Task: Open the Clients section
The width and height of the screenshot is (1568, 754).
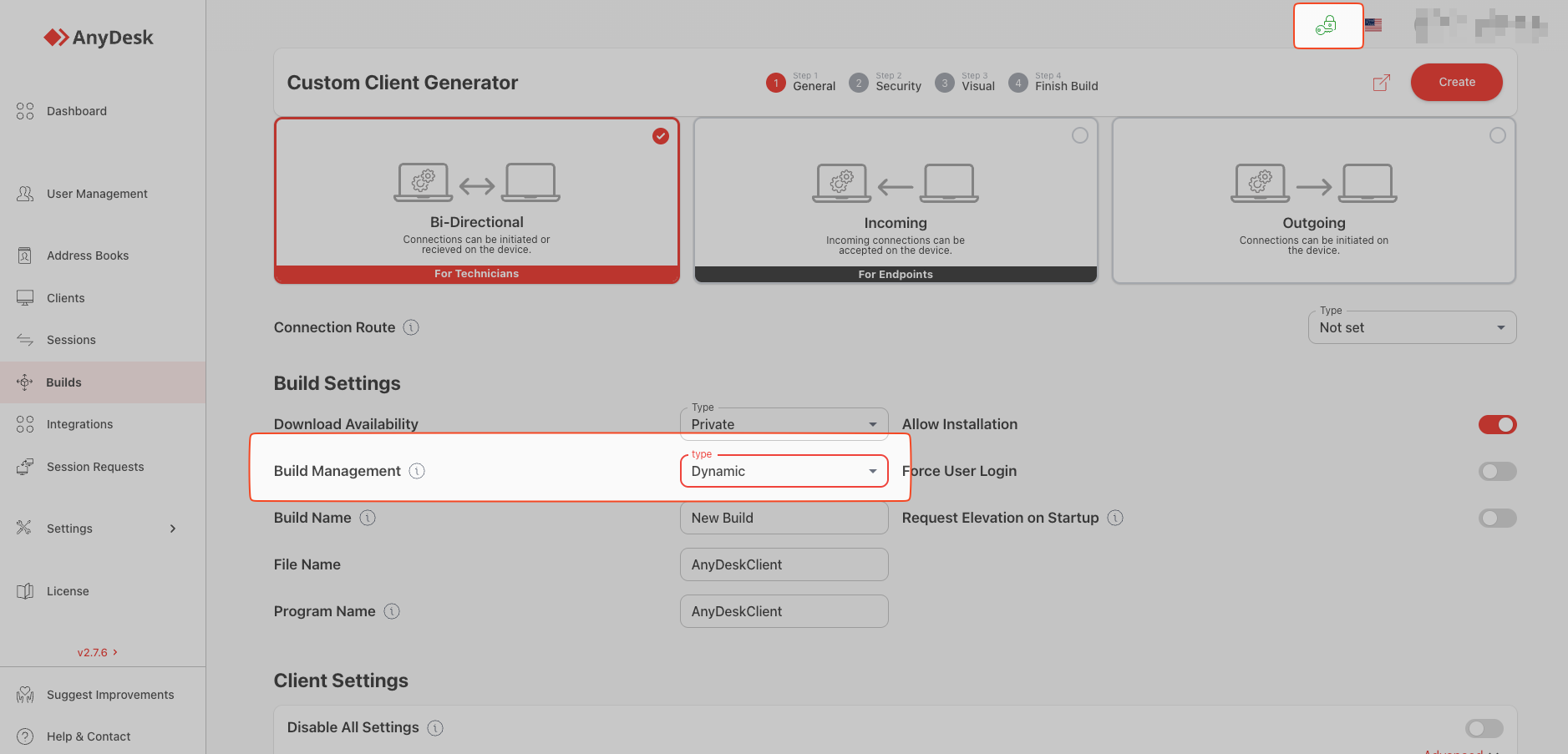Action: pyautogui.click(x=65, y=297)
